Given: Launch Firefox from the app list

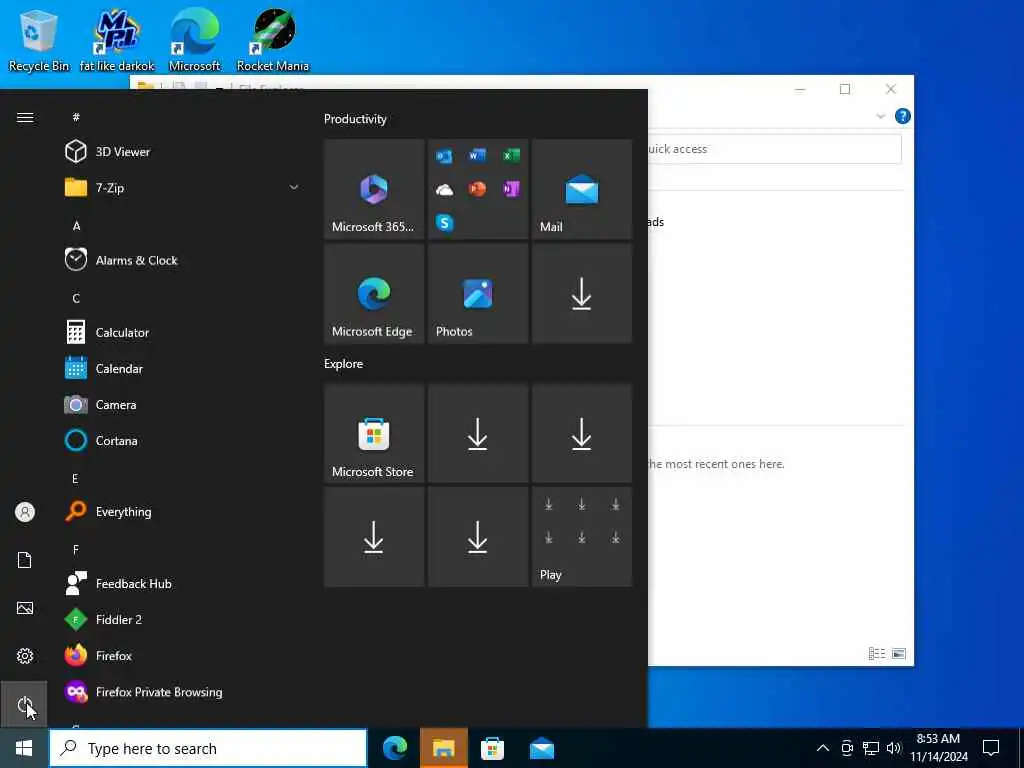Looking at the screenshot, I should (x=183, y=655).
